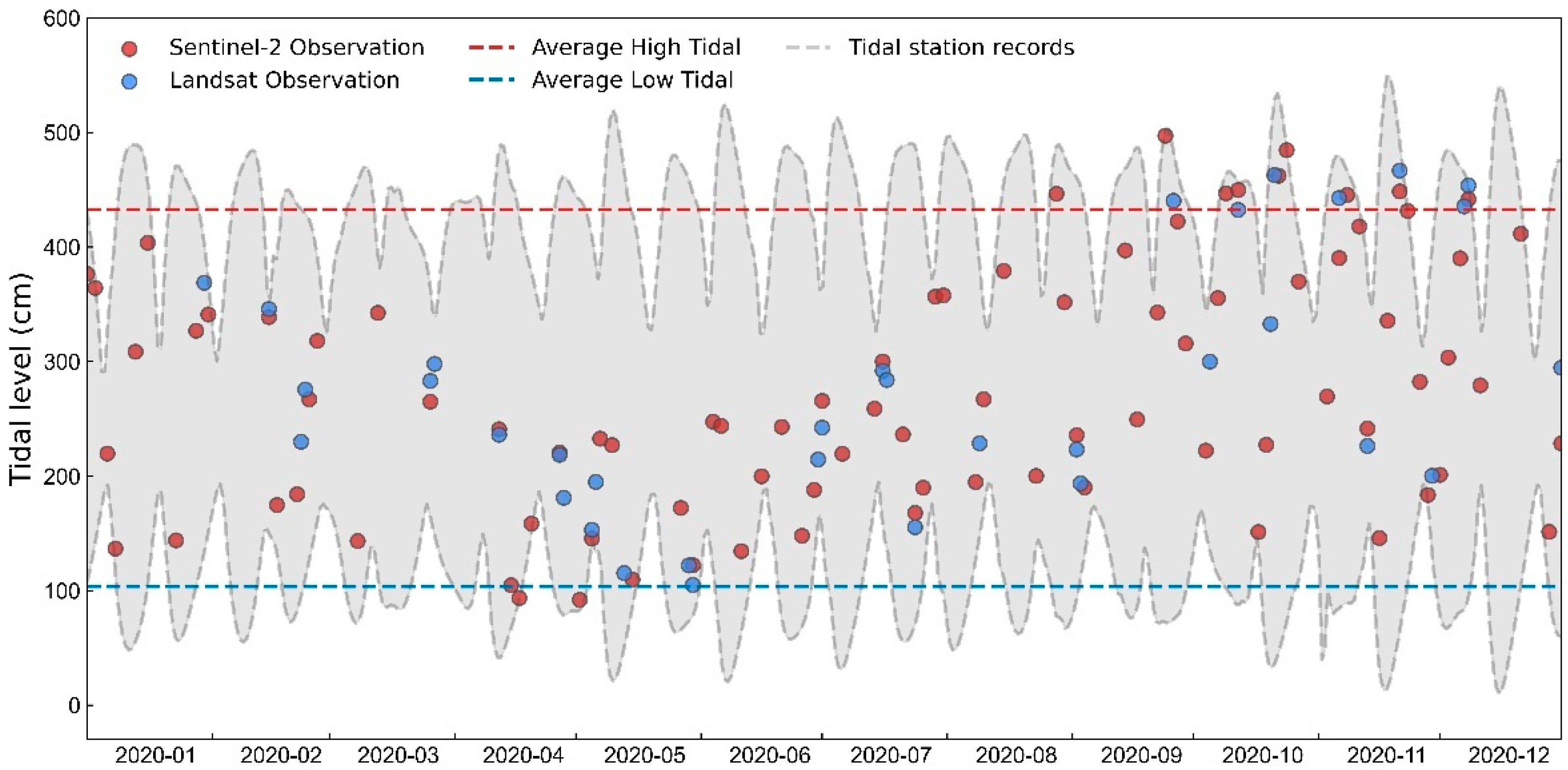Click the Average High Tidal legend dash

coord(492,48)
